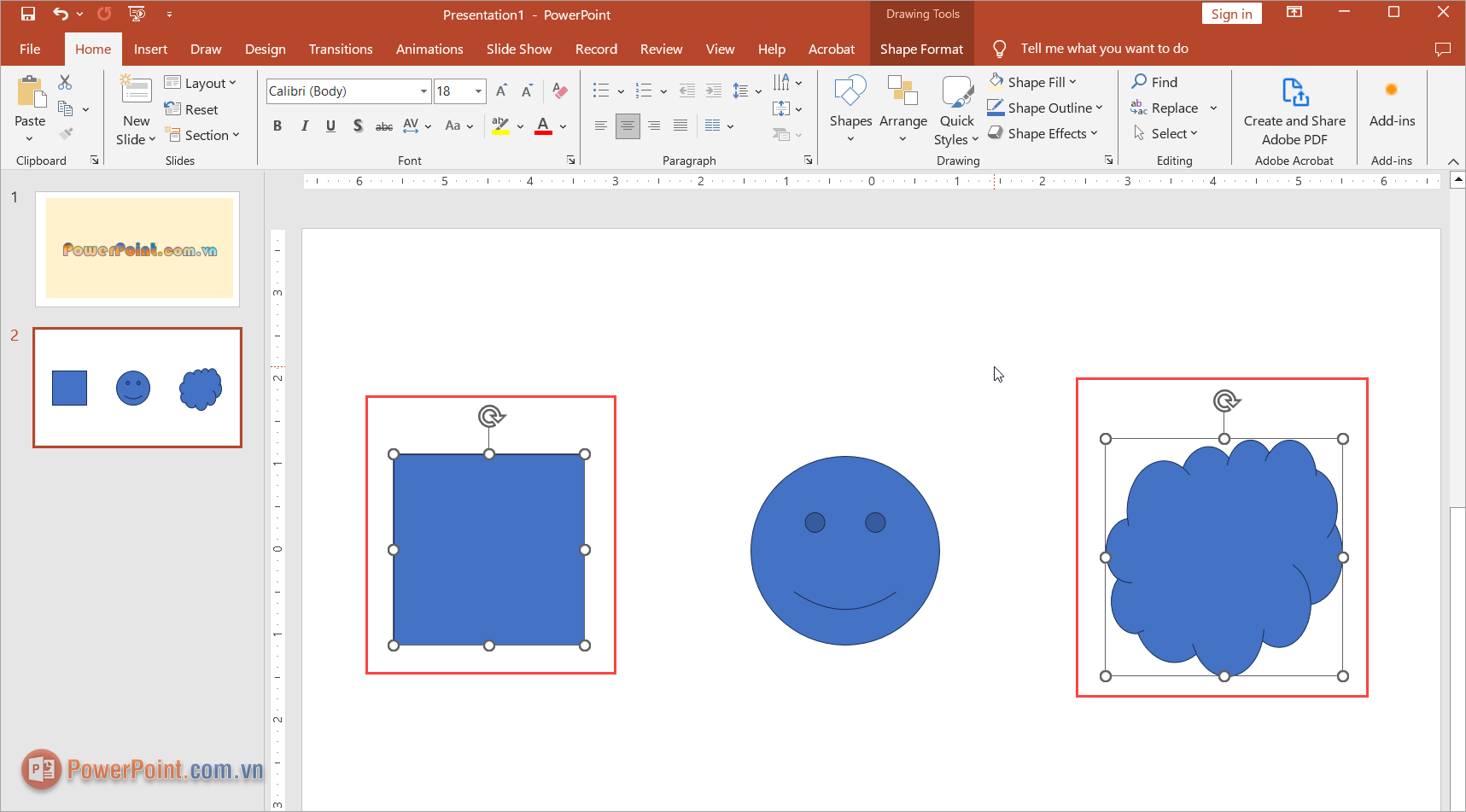The height and width of the screenshot is (812, 1466).
Task: Click the Format Painter brush icon
Action: coord(66,134)
